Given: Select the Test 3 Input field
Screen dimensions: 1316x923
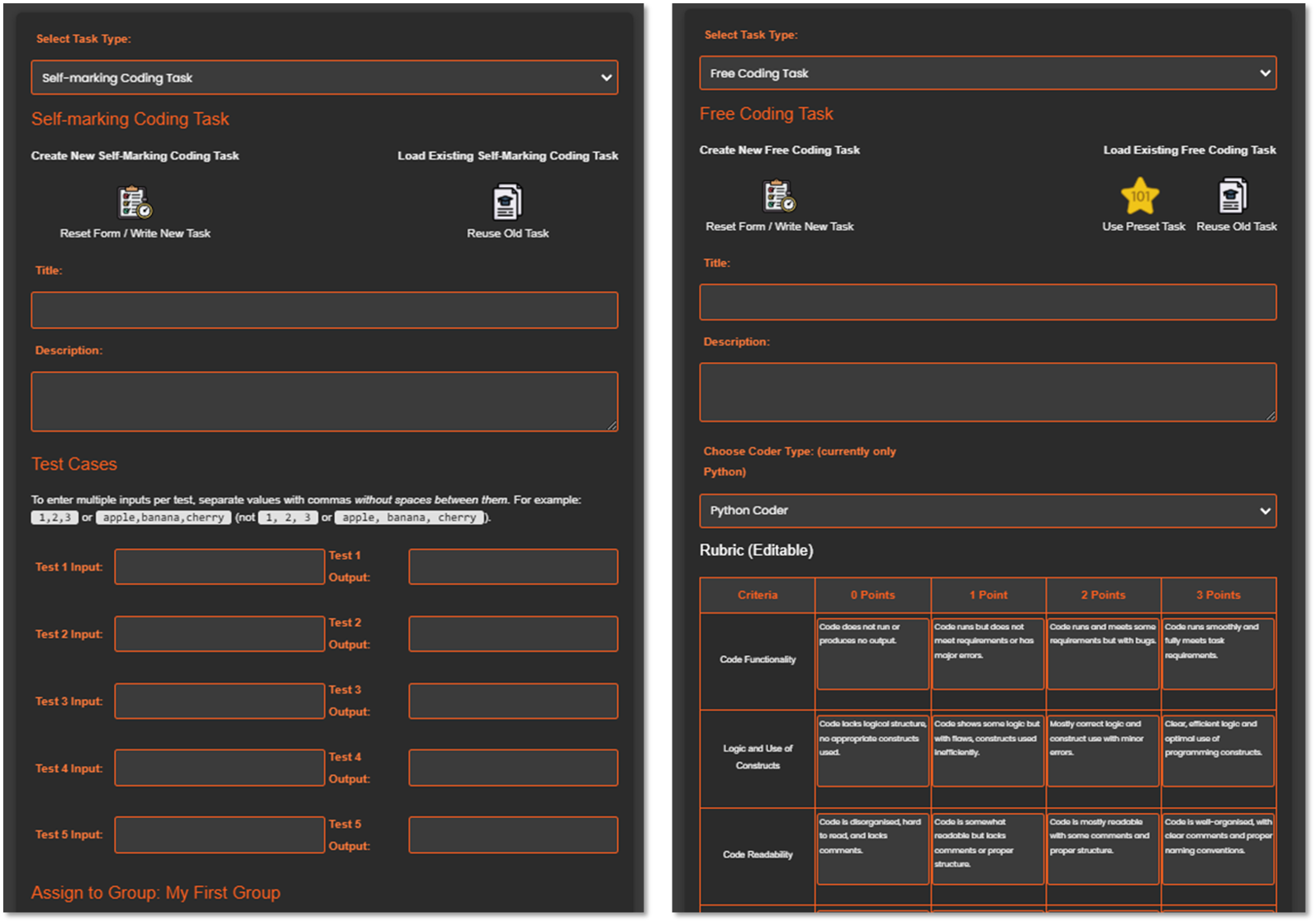Looking at the screenshot, I should 219,701.
